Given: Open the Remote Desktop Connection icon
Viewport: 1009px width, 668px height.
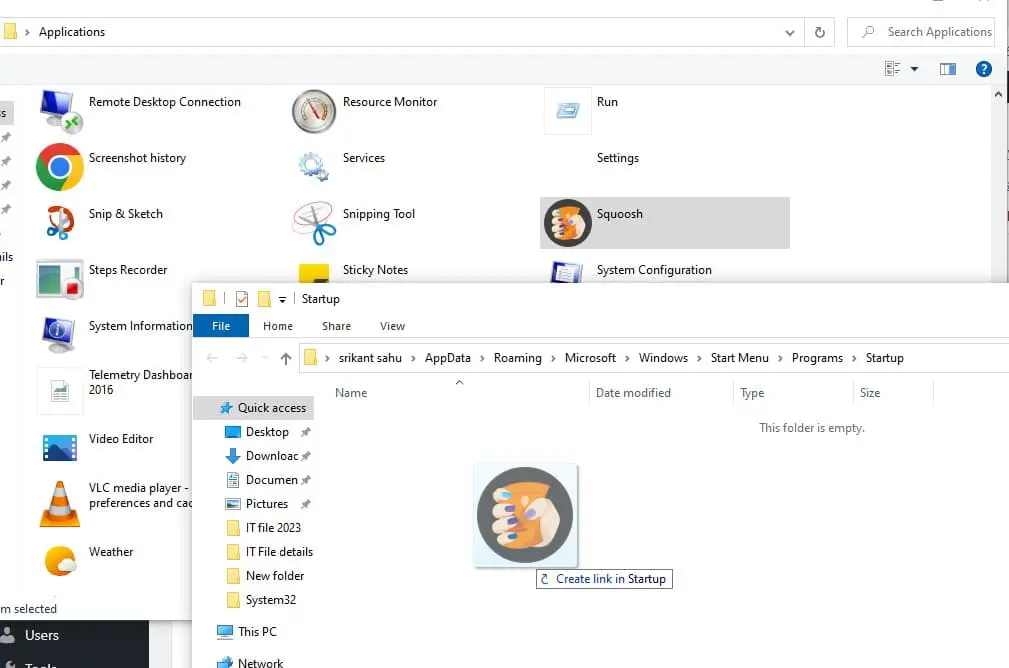Looking at the screenshot, I should point(59,109).
